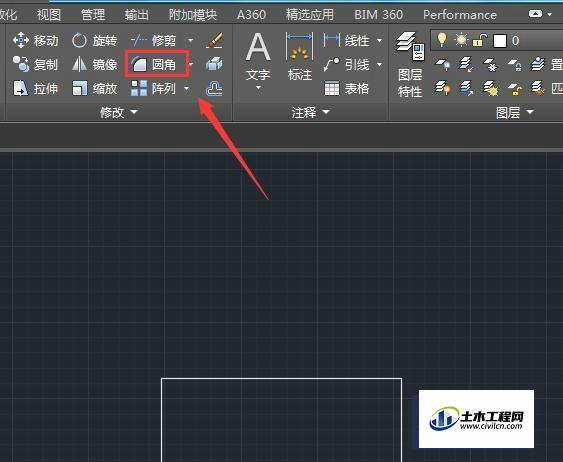The image size is (563, 462).
Task: Open the Output (输出) tab
Action: [136, 15]
